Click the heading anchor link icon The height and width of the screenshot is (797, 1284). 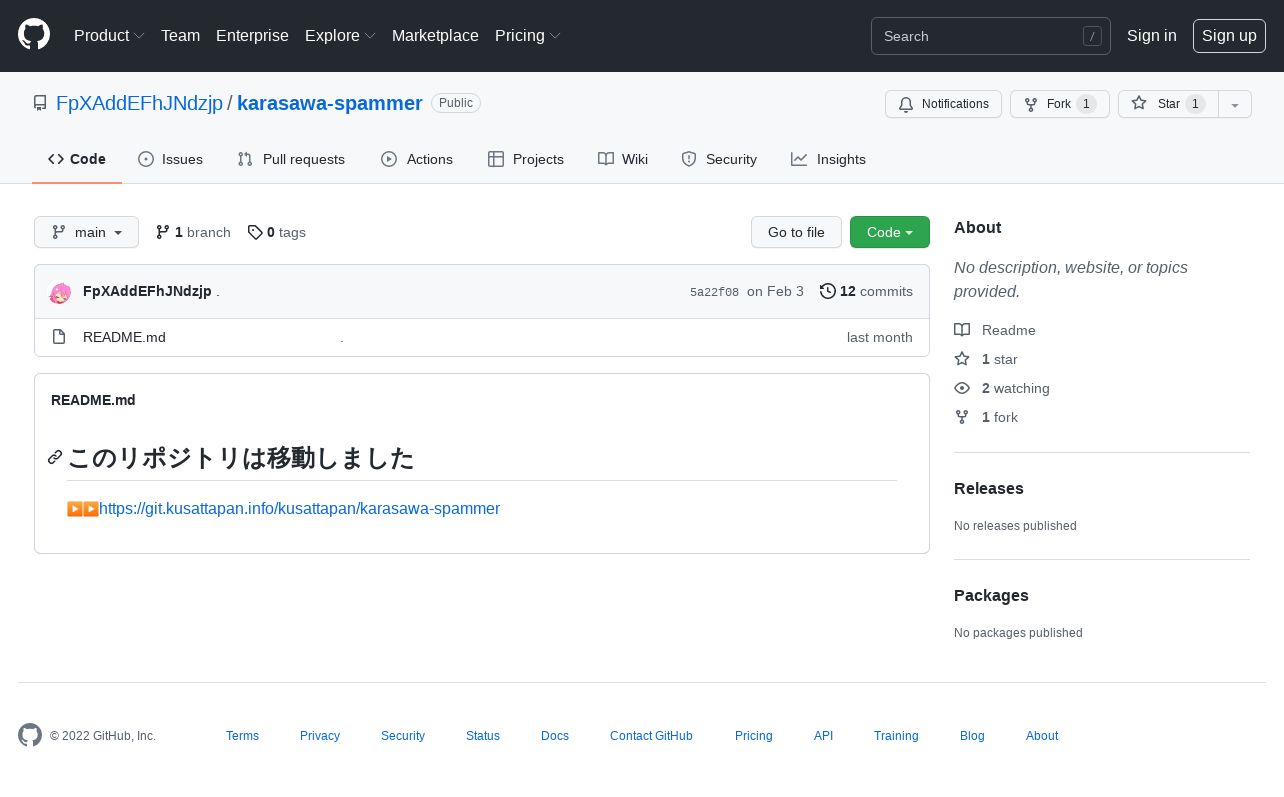click(55, 458)
